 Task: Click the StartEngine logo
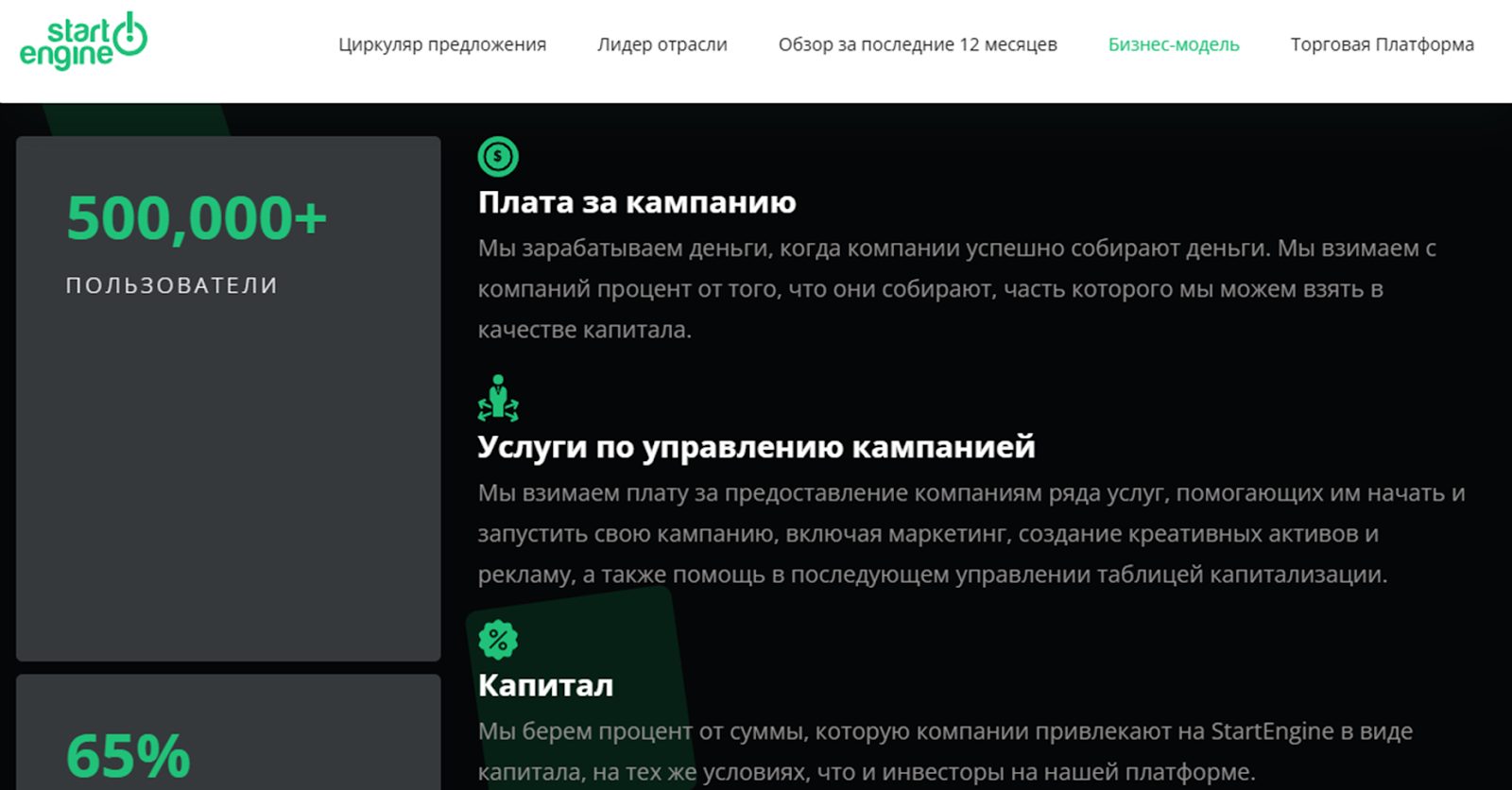click(x=83, y=42)
